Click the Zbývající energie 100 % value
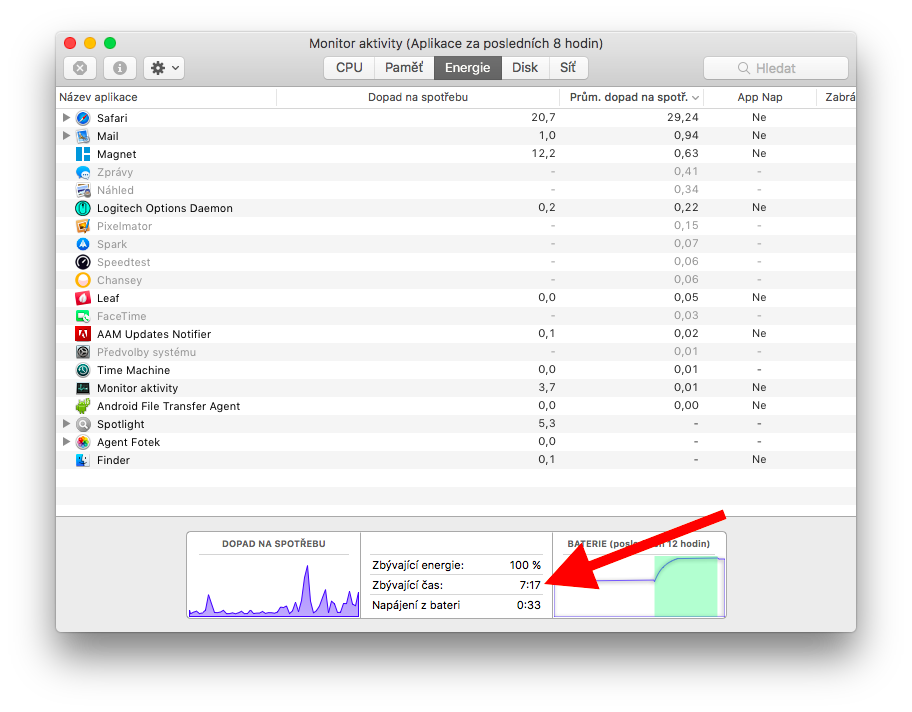This screenshot has width=912, height=712. [x=525, y=565]
